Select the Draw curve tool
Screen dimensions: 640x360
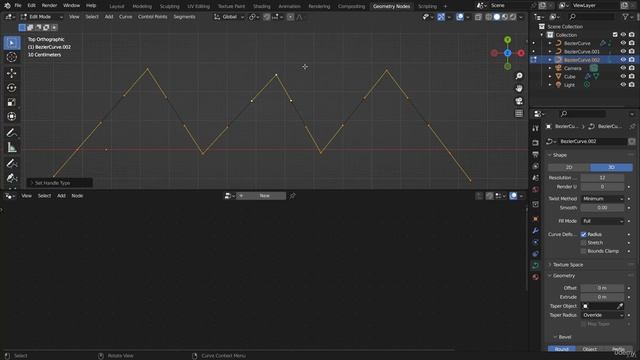pyautogui.click(x=12, y=163)
